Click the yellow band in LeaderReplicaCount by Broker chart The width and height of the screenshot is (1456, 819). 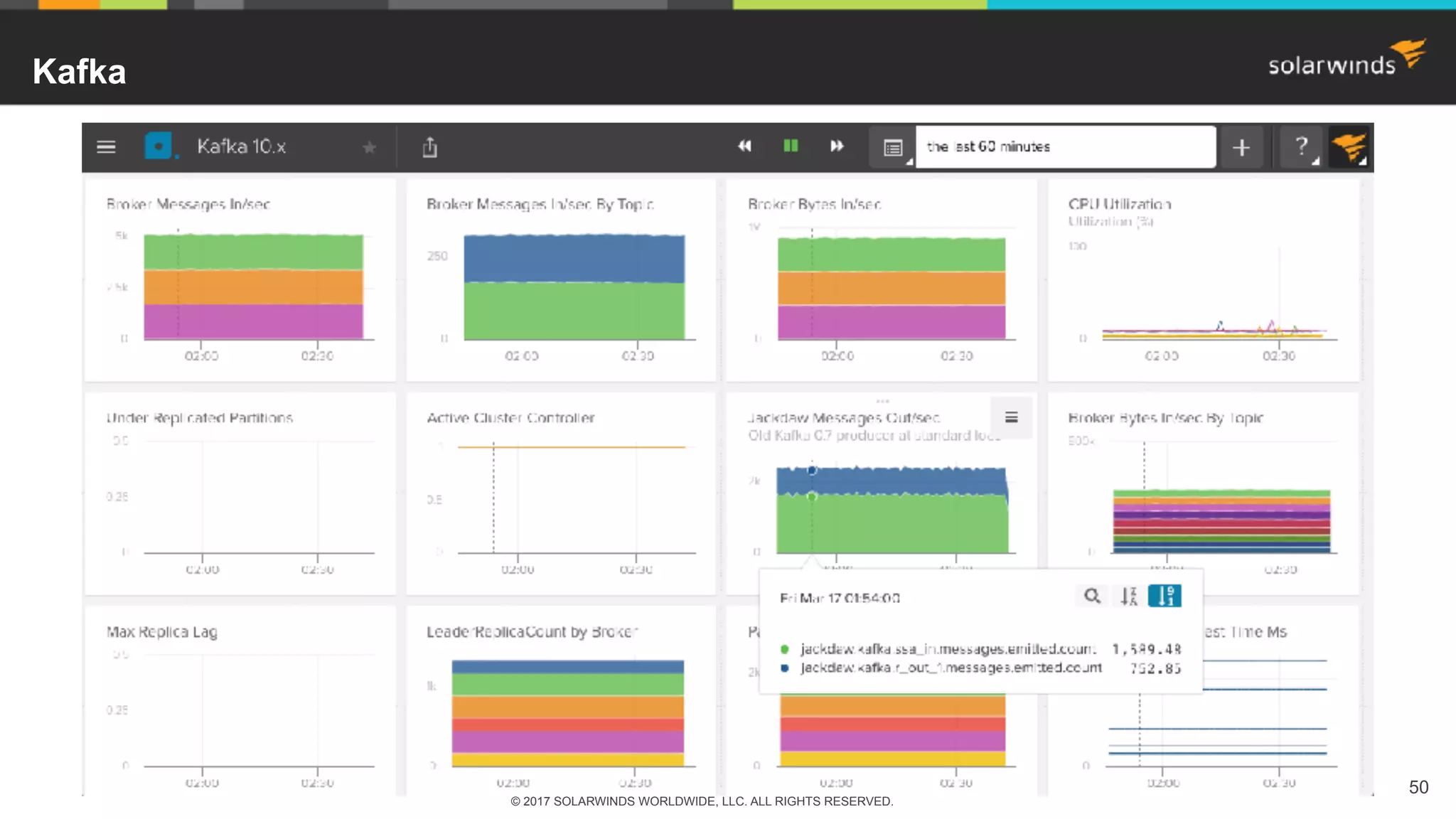(x=567, y=760)
